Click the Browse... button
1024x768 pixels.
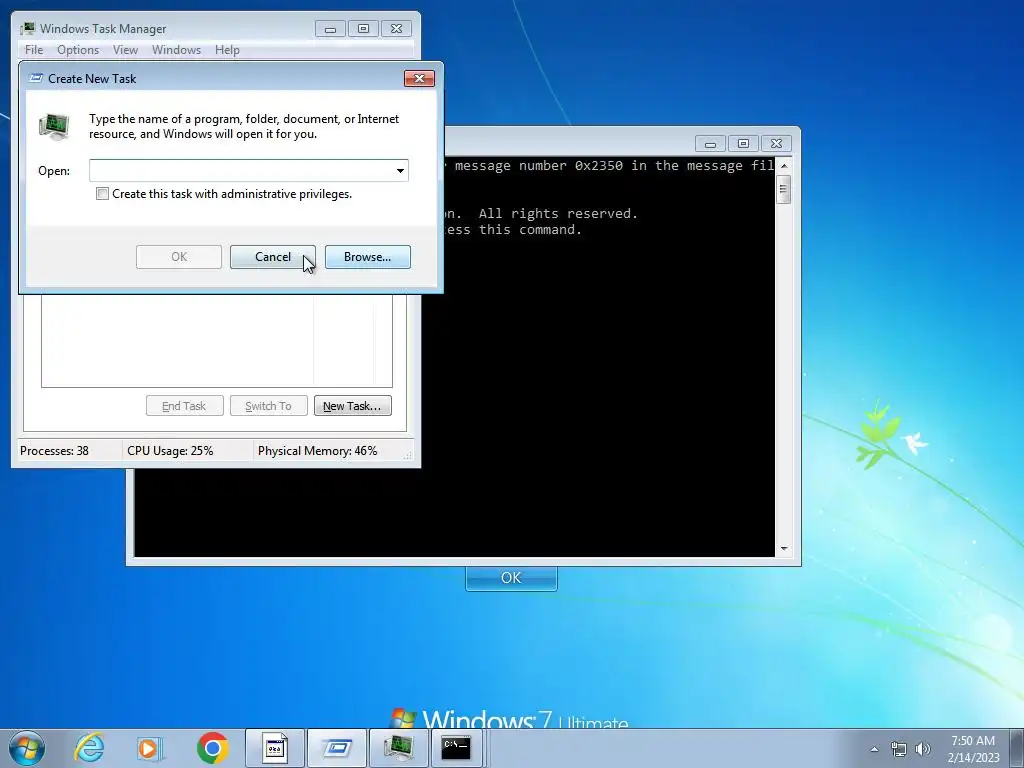(x=368, y=257)
